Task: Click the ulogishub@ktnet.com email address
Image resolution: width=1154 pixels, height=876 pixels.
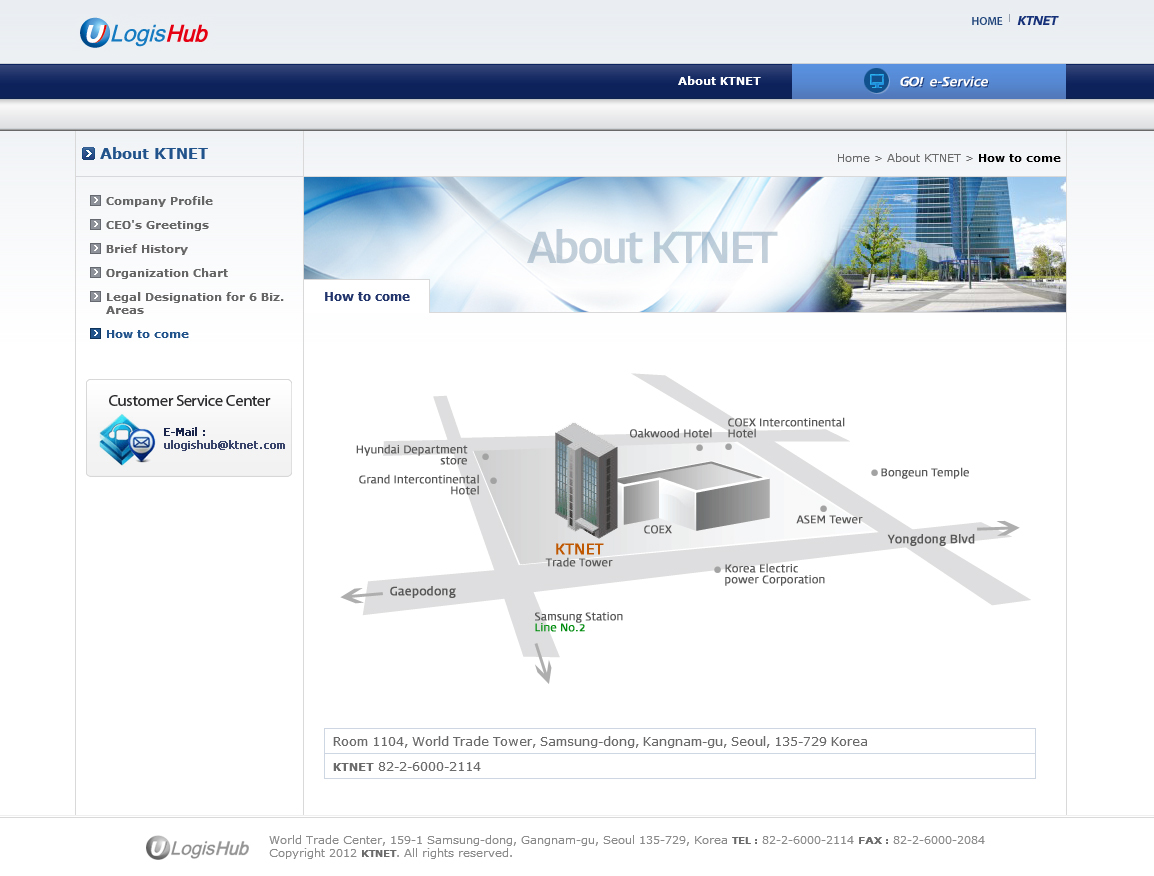Action: pyautogui.click(x=224, y=445)
